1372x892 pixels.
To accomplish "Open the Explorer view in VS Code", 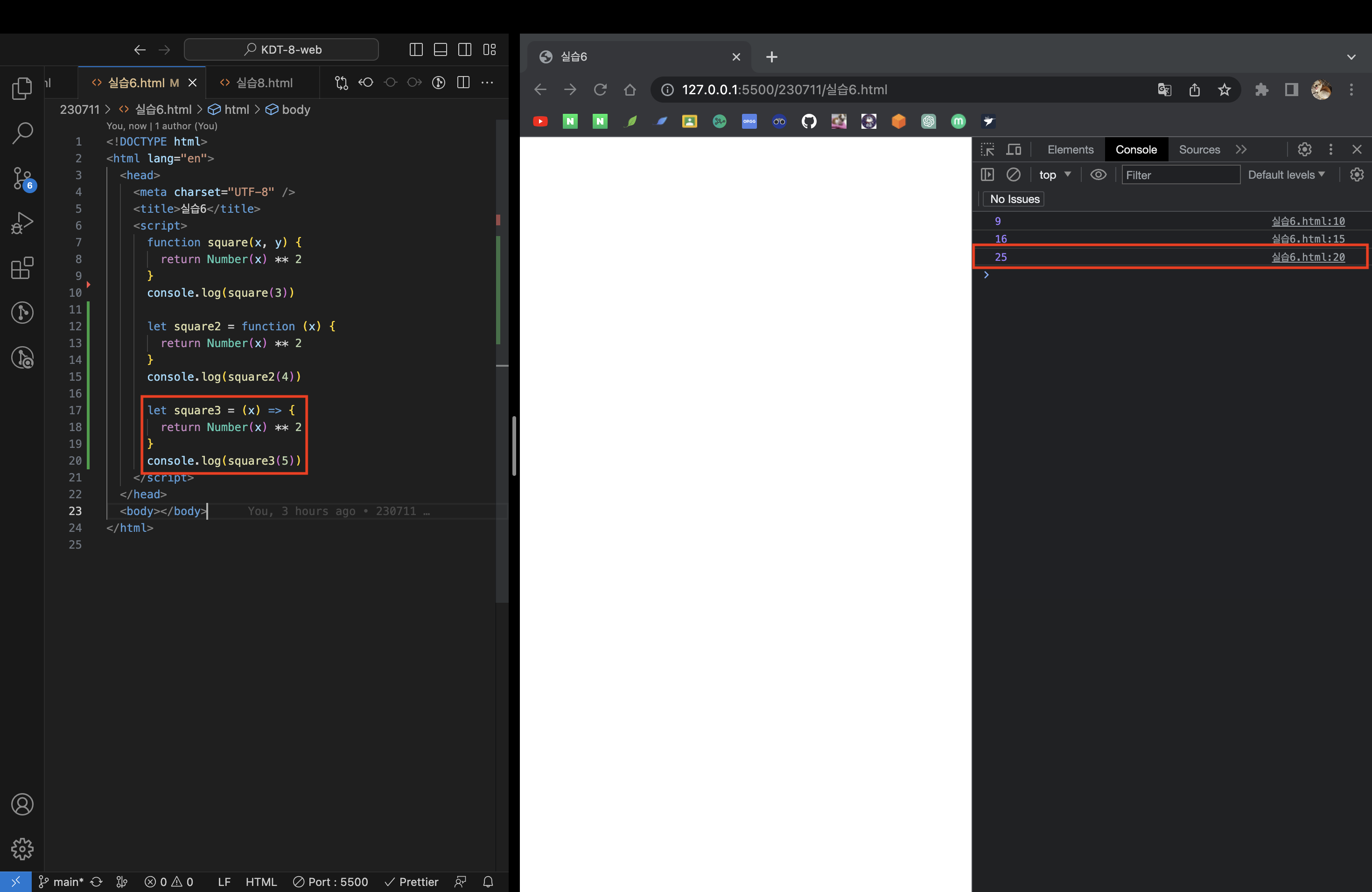I will [22, 88].
